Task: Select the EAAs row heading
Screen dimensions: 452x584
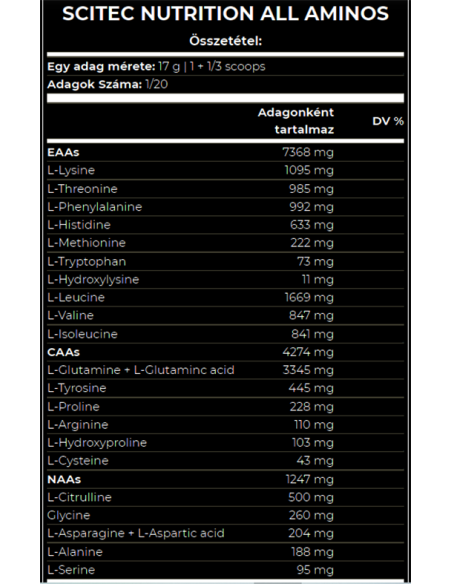Action: [63, 152]
